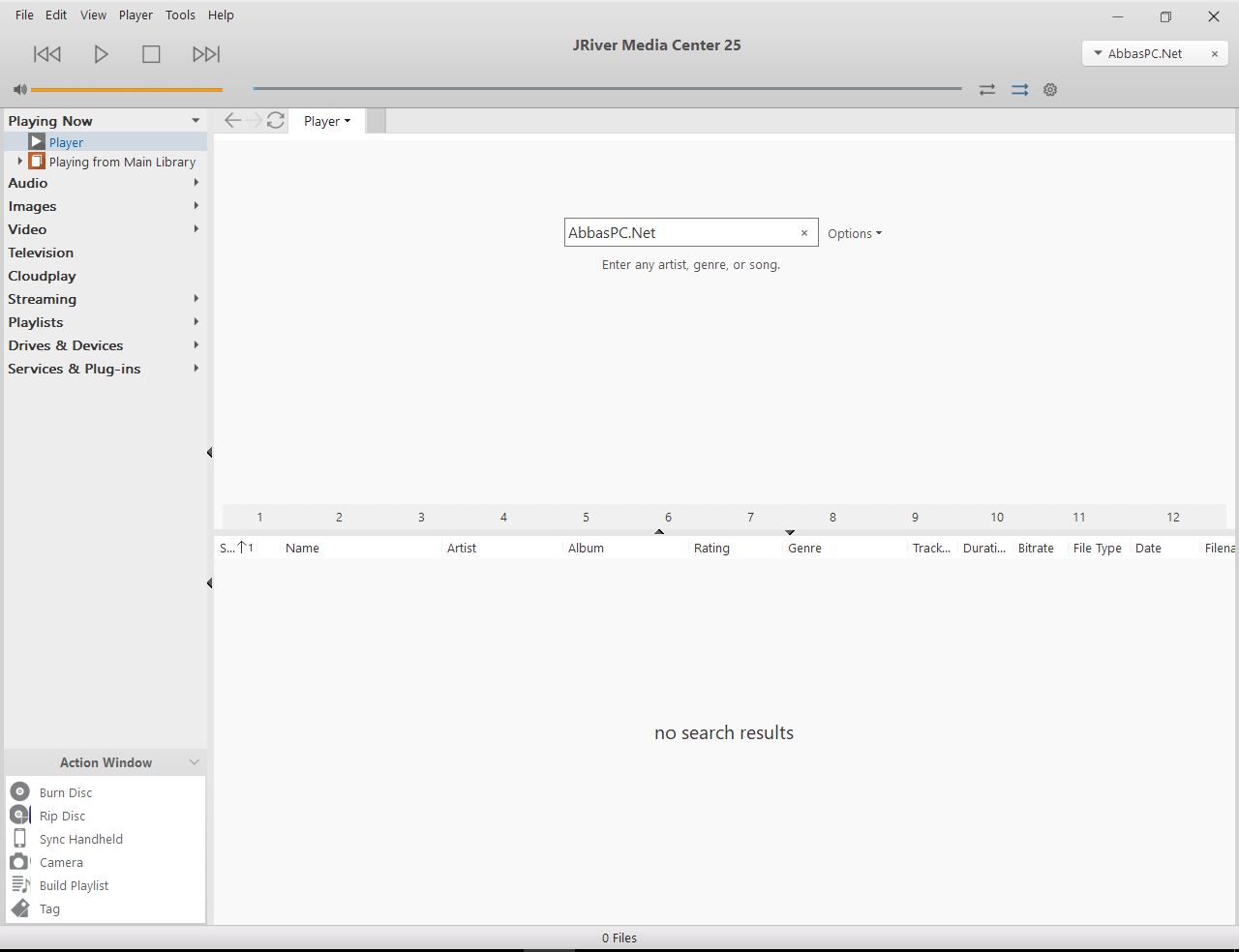Go back with the left arrow
This screenshot has width=1239, height=952.
click(x=232, y=120)
